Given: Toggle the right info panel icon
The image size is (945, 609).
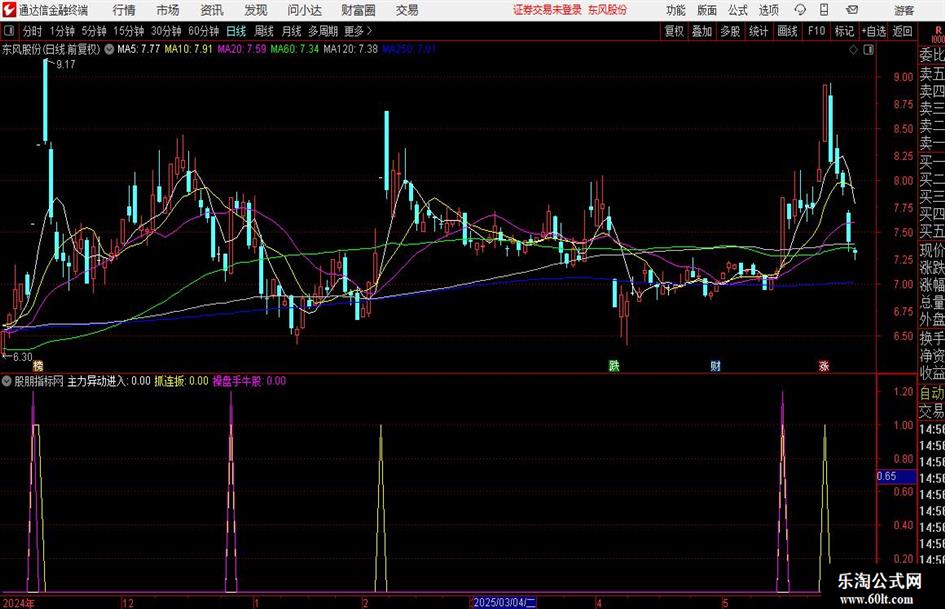Looking at the screenshot, I should coord(868,50).
